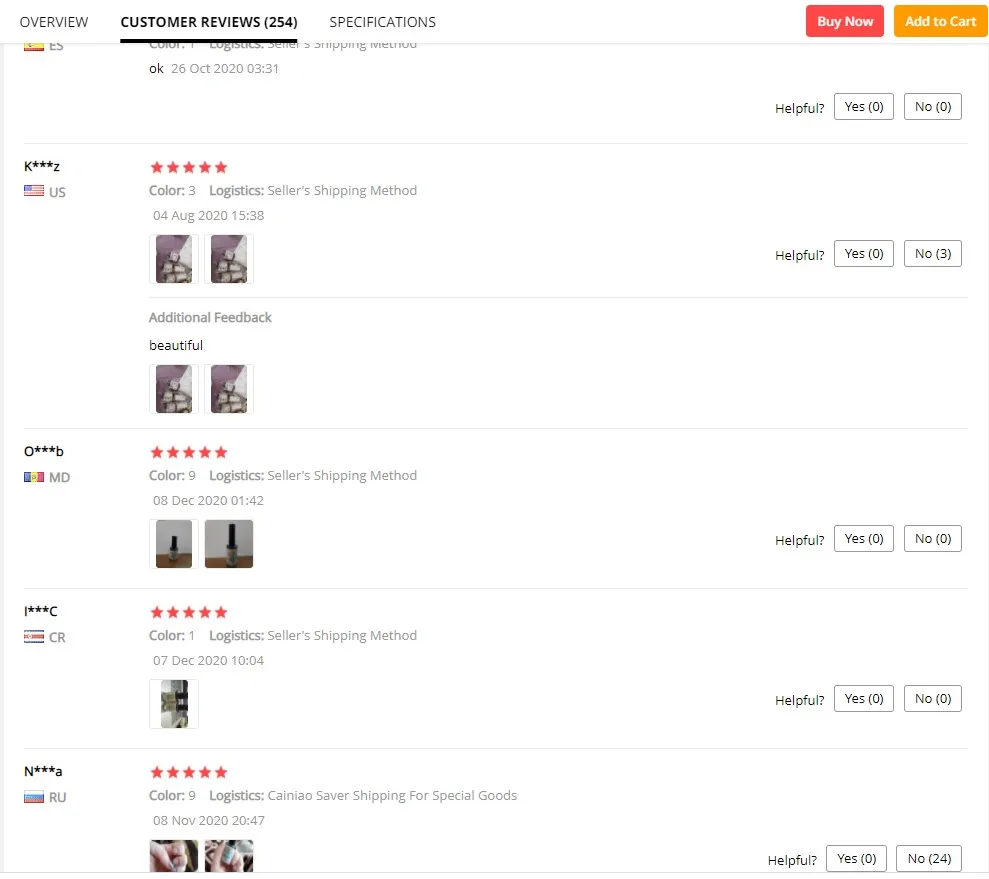989x879 pixels.
Task: Open the Overview tab
Action: [54, 22]
